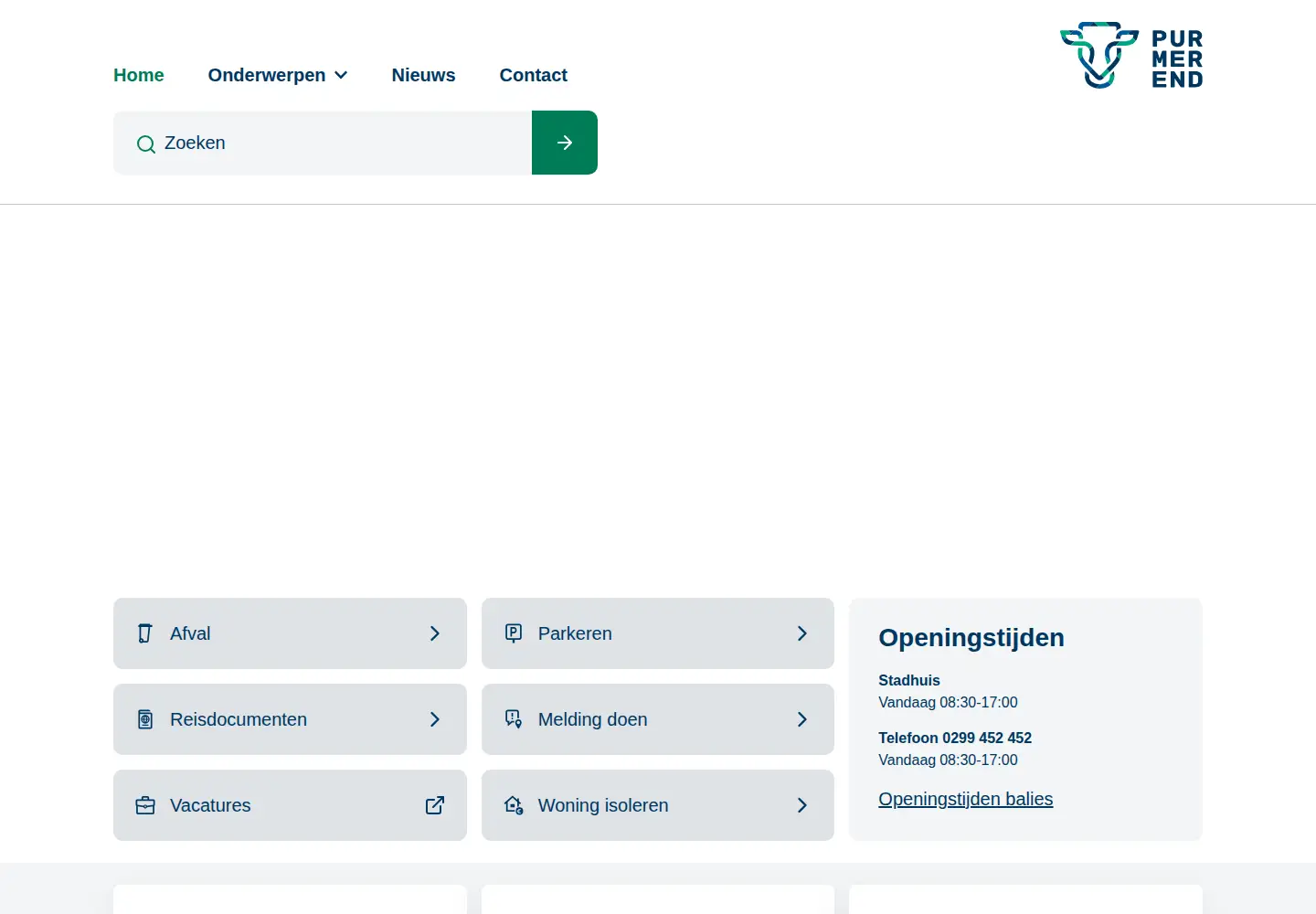Screen dimensions: 1316x914
Task: Click the chevron arrow on Melding doen tile
Action: 802,719
